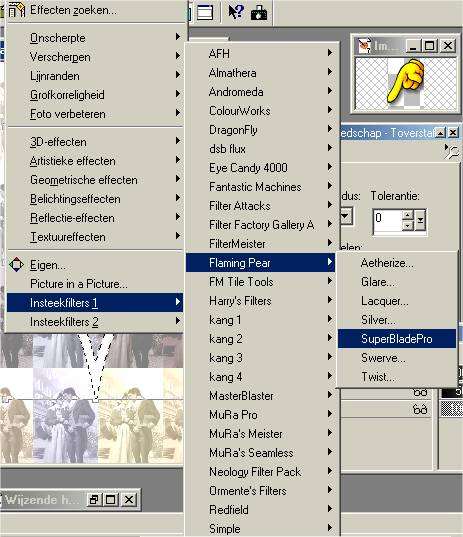Open the Tolerantie slider dropdown
The width and height of the screenshot is (463, 537).
(420, 220)
